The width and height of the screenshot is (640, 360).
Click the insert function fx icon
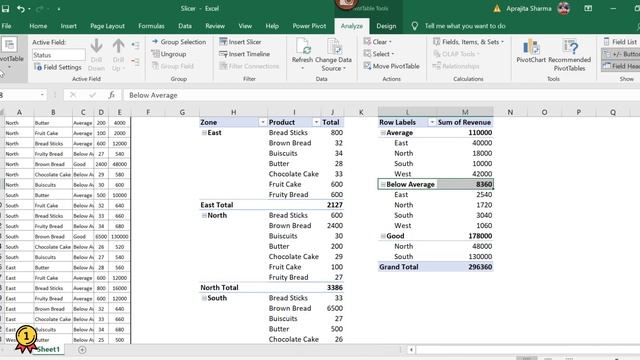click(x=111, y=95)
